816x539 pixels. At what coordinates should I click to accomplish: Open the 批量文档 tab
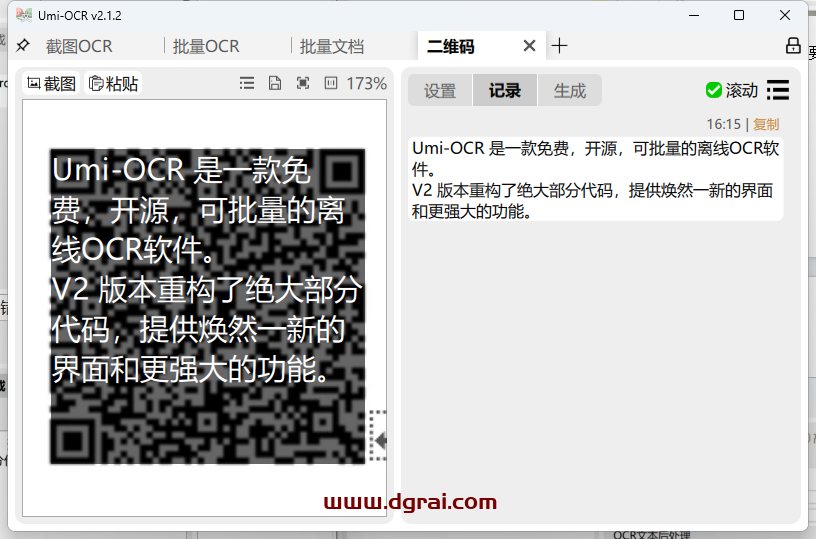click(332, 46)
